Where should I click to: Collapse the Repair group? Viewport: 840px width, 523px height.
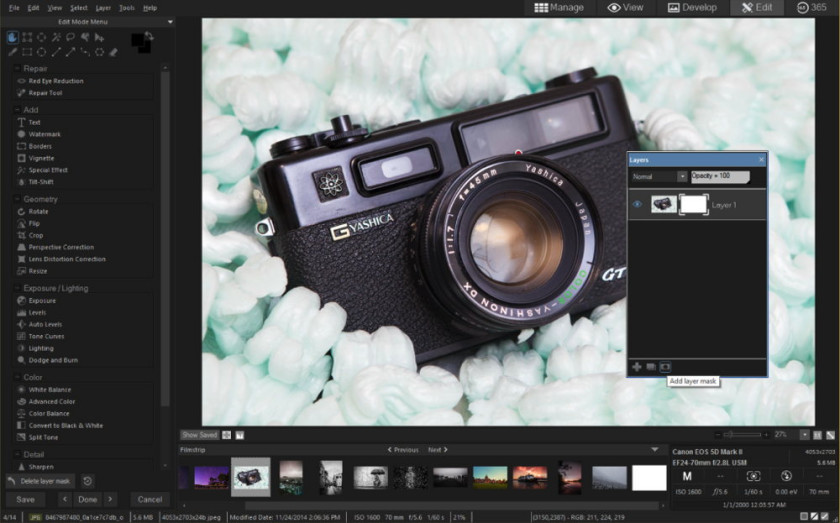click(17, 69)
